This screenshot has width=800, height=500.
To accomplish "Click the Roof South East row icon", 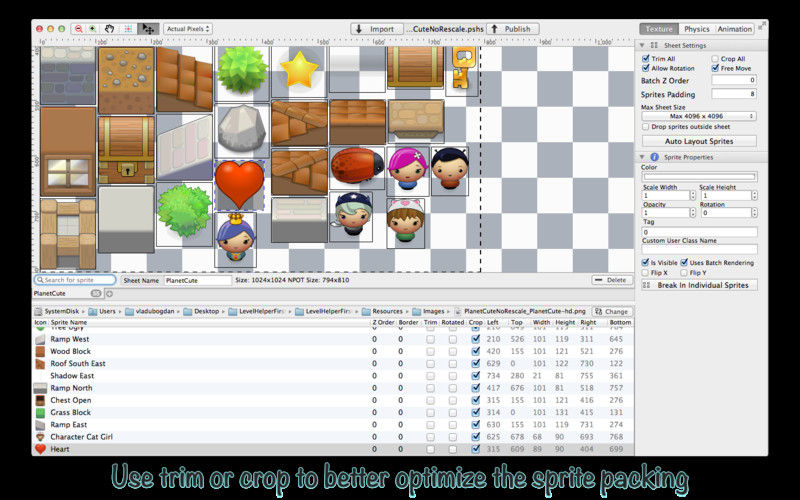I will pyautogui.click(x=40, y=363).
